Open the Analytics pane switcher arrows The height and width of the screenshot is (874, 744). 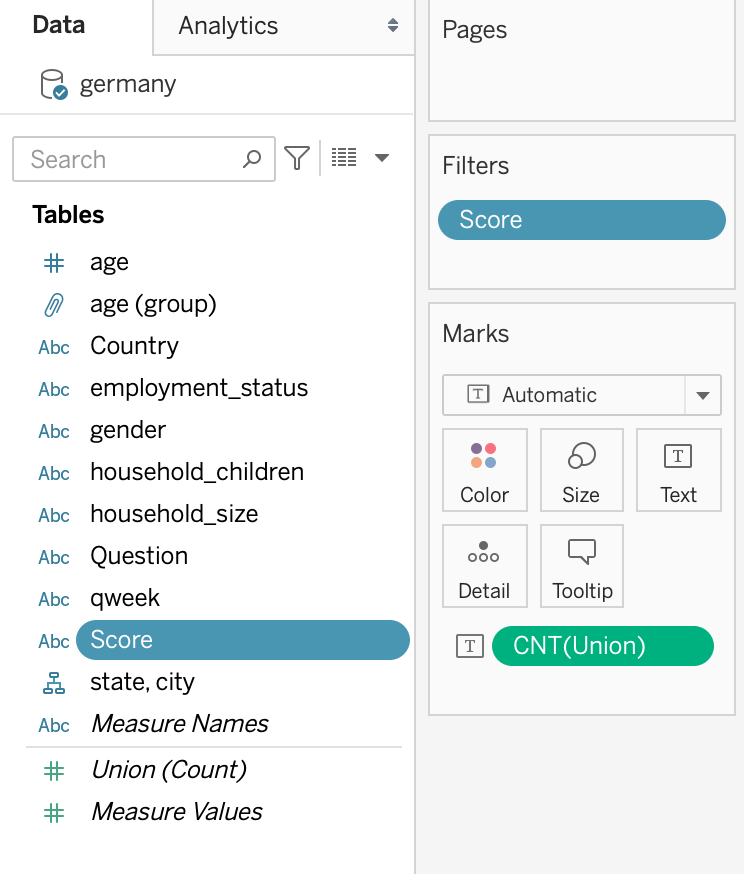point(393,26)
